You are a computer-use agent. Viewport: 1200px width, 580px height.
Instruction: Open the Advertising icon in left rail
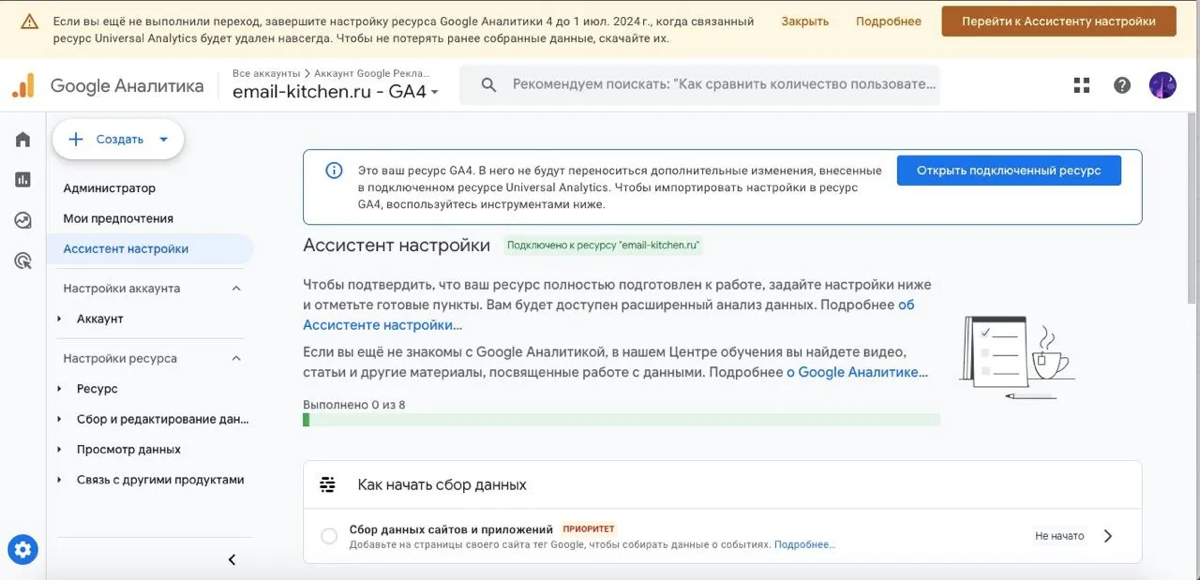tap(23, 261)
